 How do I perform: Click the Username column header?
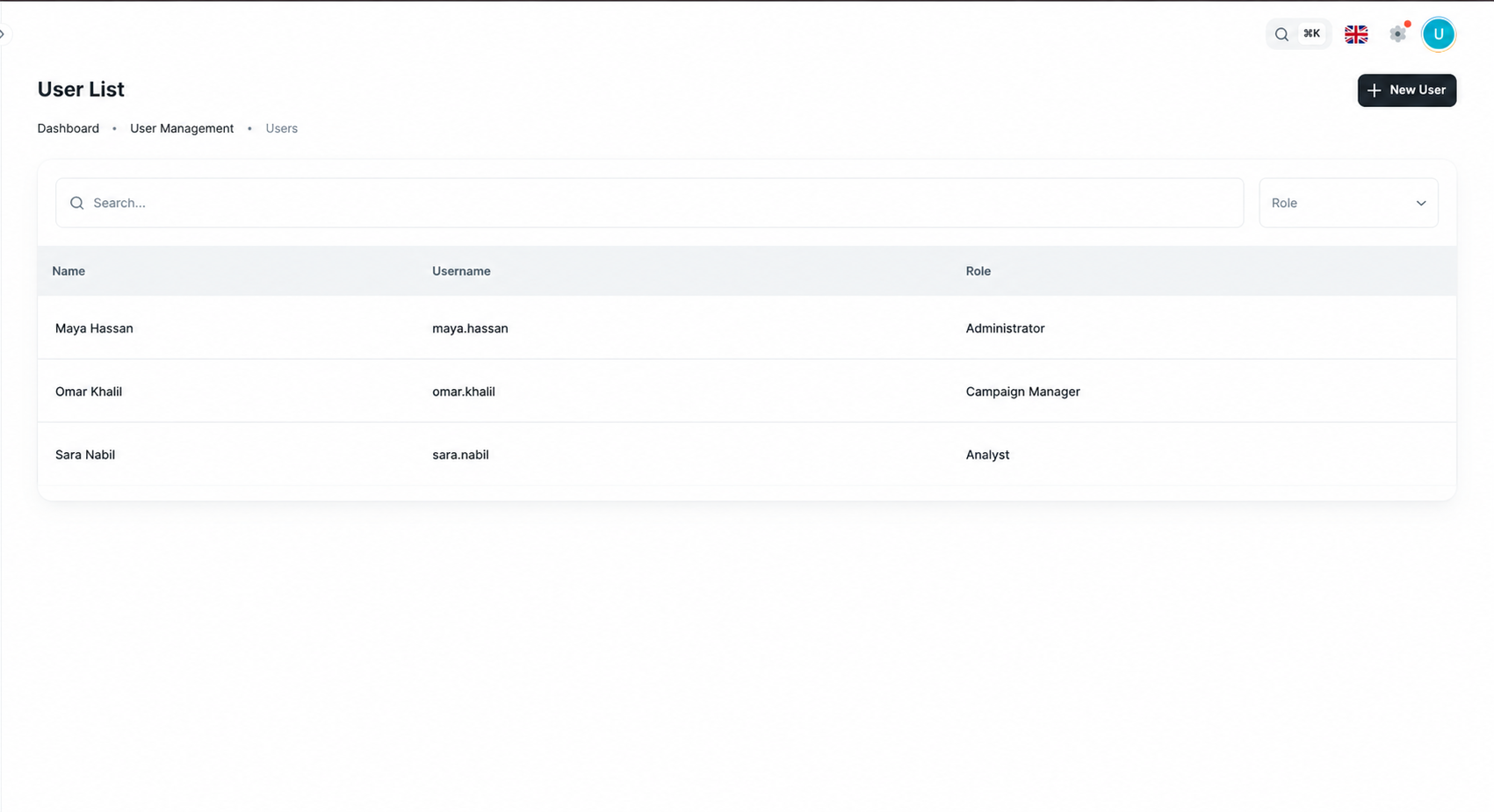tap(461, 271)
